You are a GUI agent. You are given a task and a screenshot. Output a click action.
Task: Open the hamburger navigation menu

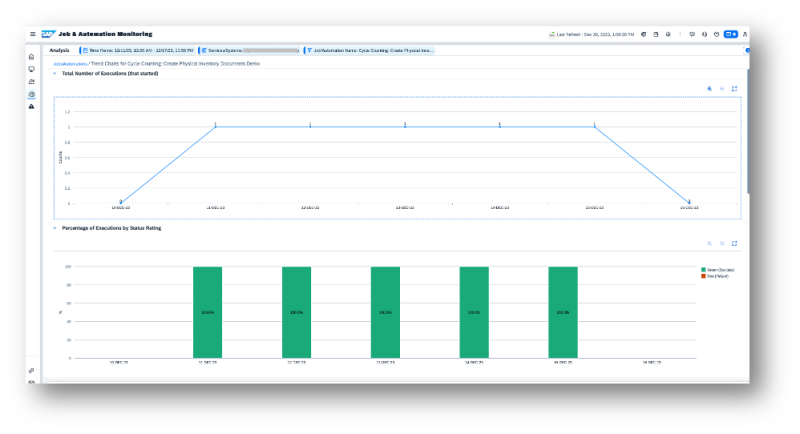point(32,33)
